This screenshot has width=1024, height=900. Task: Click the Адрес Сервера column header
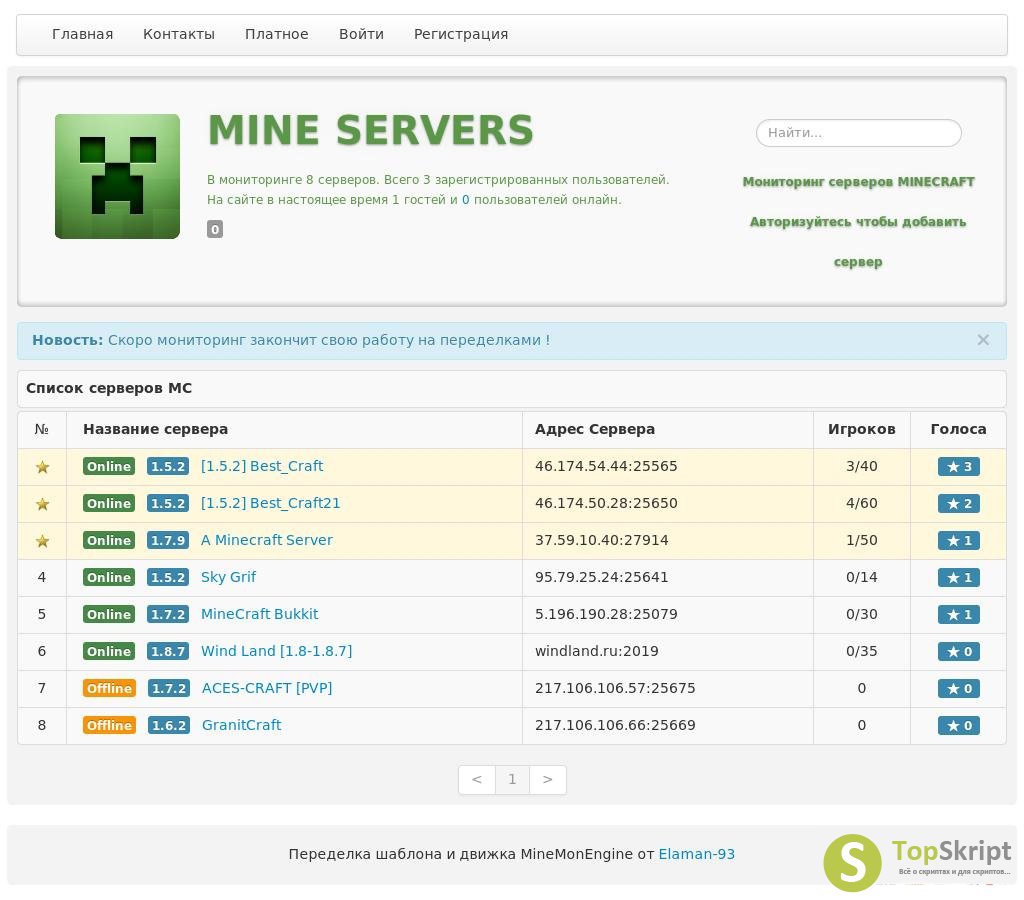(x=595, y=429)
